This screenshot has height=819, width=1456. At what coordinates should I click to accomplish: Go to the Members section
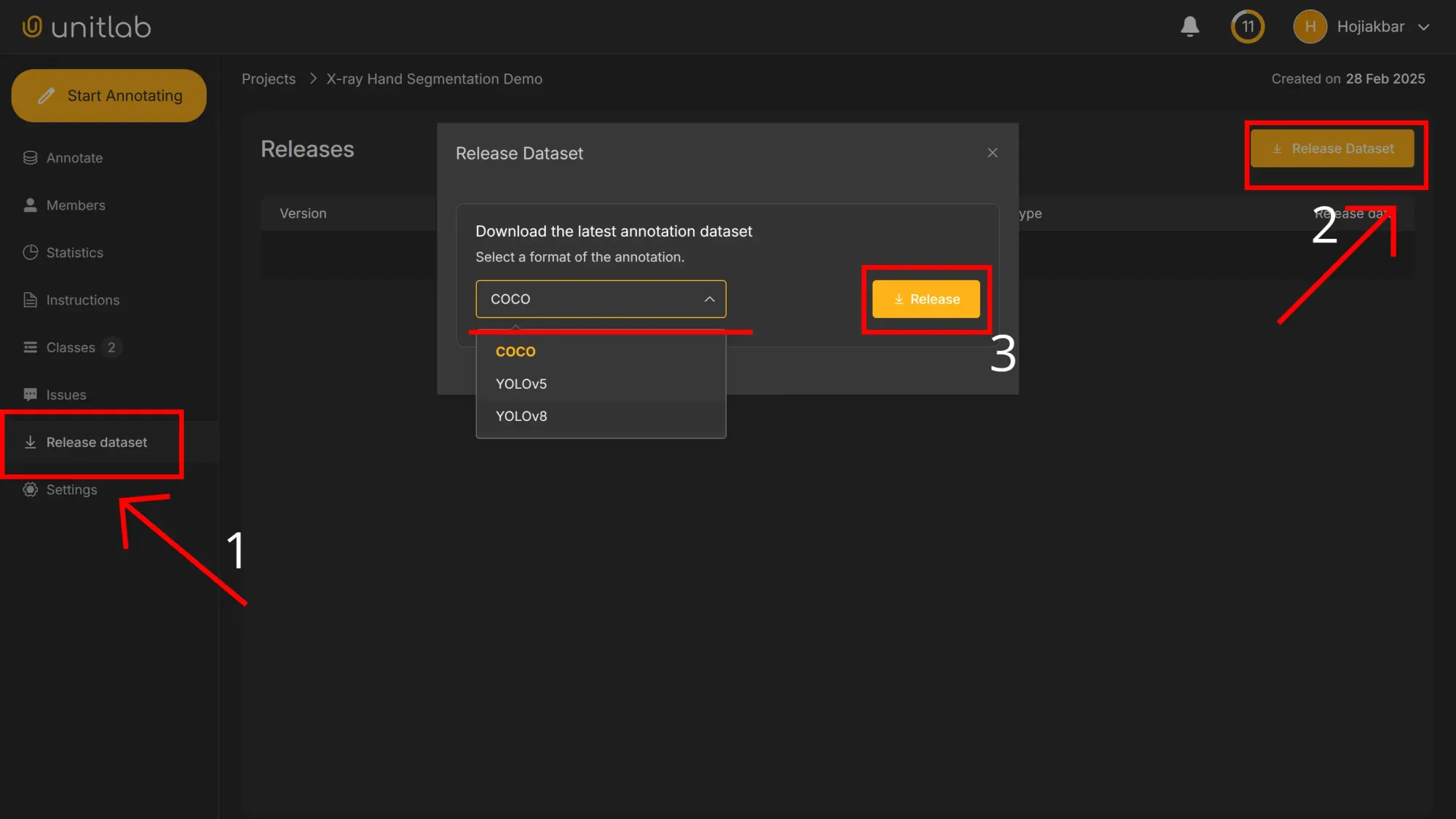coord(75,205)
